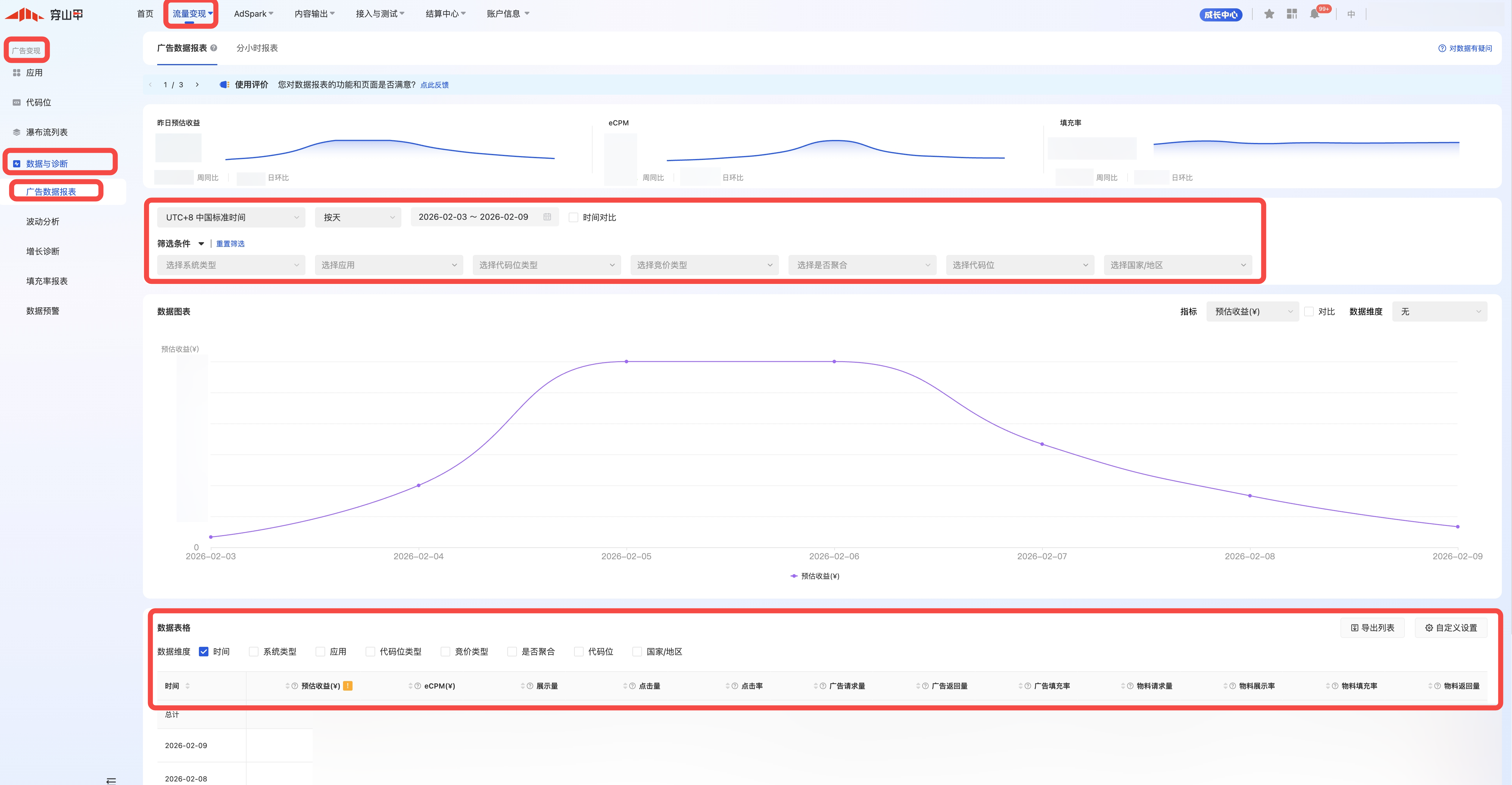Image resolution: width=1512 pixels, height=785 pixels.
Task: Expand the 选择应用 filter dropdown
Action: (389, 265)
